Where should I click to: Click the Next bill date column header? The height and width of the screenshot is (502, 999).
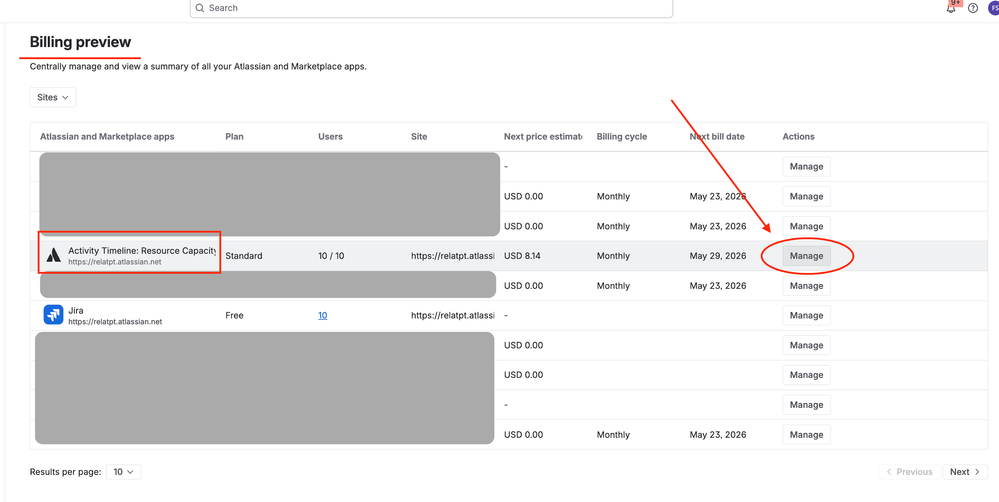point(717,136)
